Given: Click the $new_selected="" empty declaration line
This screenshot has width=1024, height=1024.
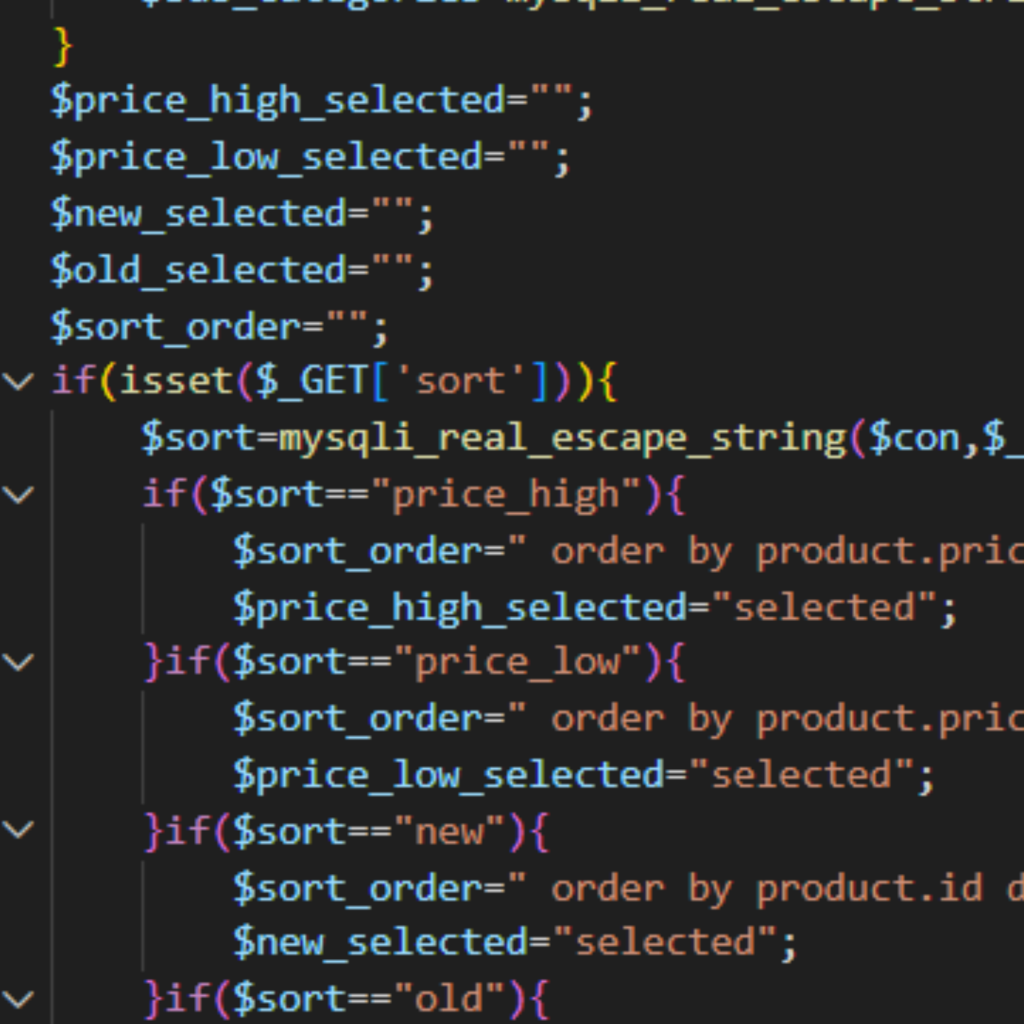Looking at the screenshot, I should (x=242, y=214).
